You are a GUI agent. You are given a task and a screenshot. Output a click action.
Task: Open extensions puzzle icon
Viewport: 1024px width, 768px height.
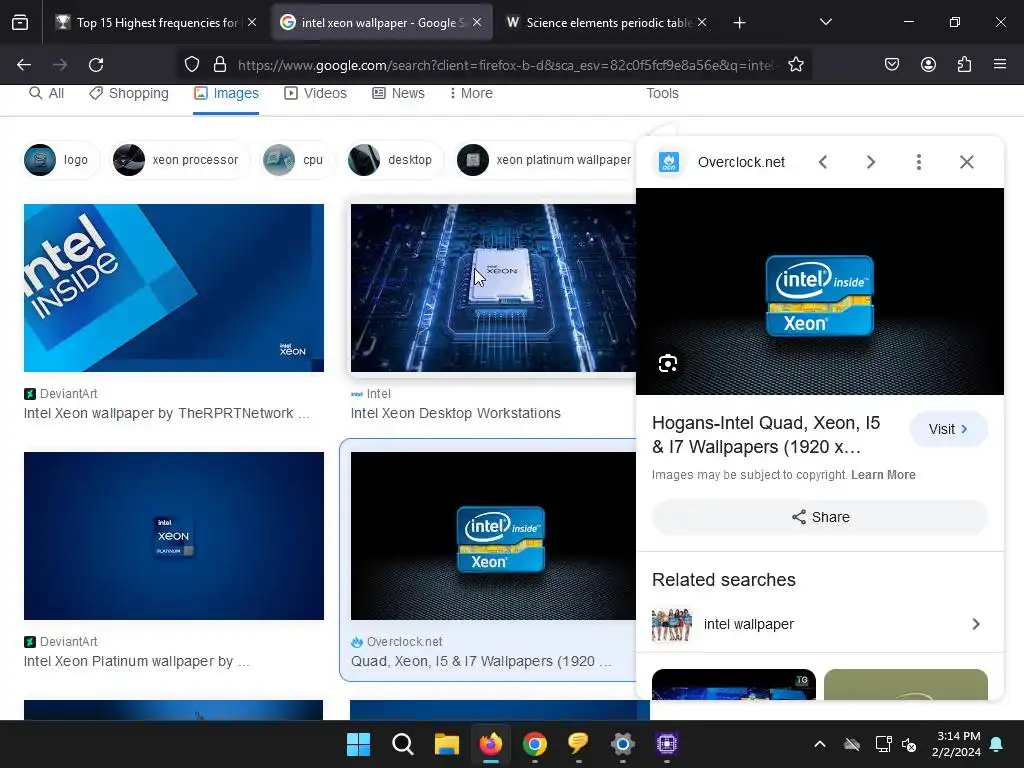[964, 65]
